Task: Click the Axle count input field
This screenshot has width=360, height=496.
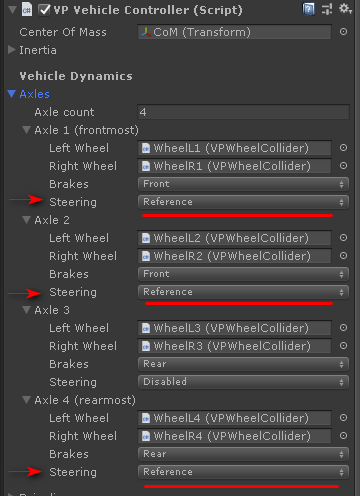Action: click(243, 112)
